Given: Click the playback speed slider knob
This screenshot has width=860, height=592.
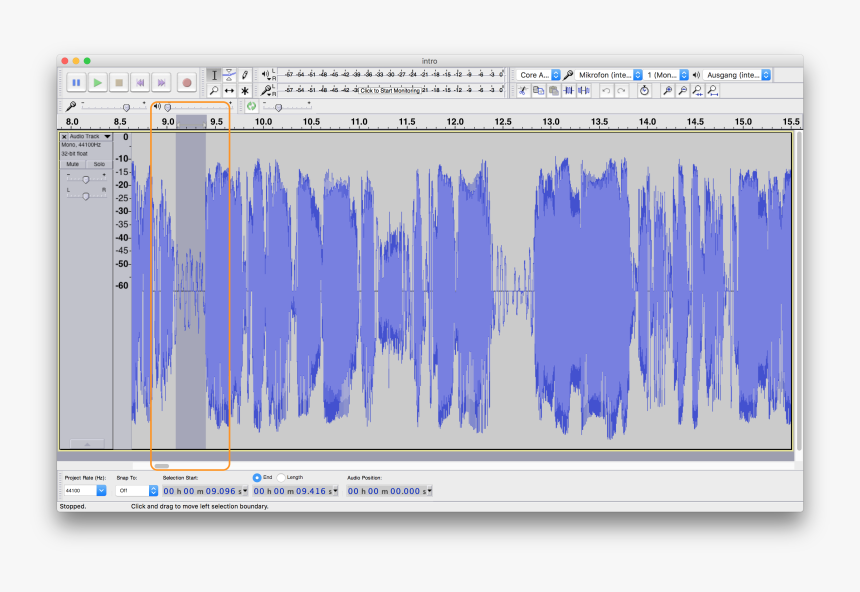Looking at the screenshot, I should pyautogui.click(x=278, y=108).
